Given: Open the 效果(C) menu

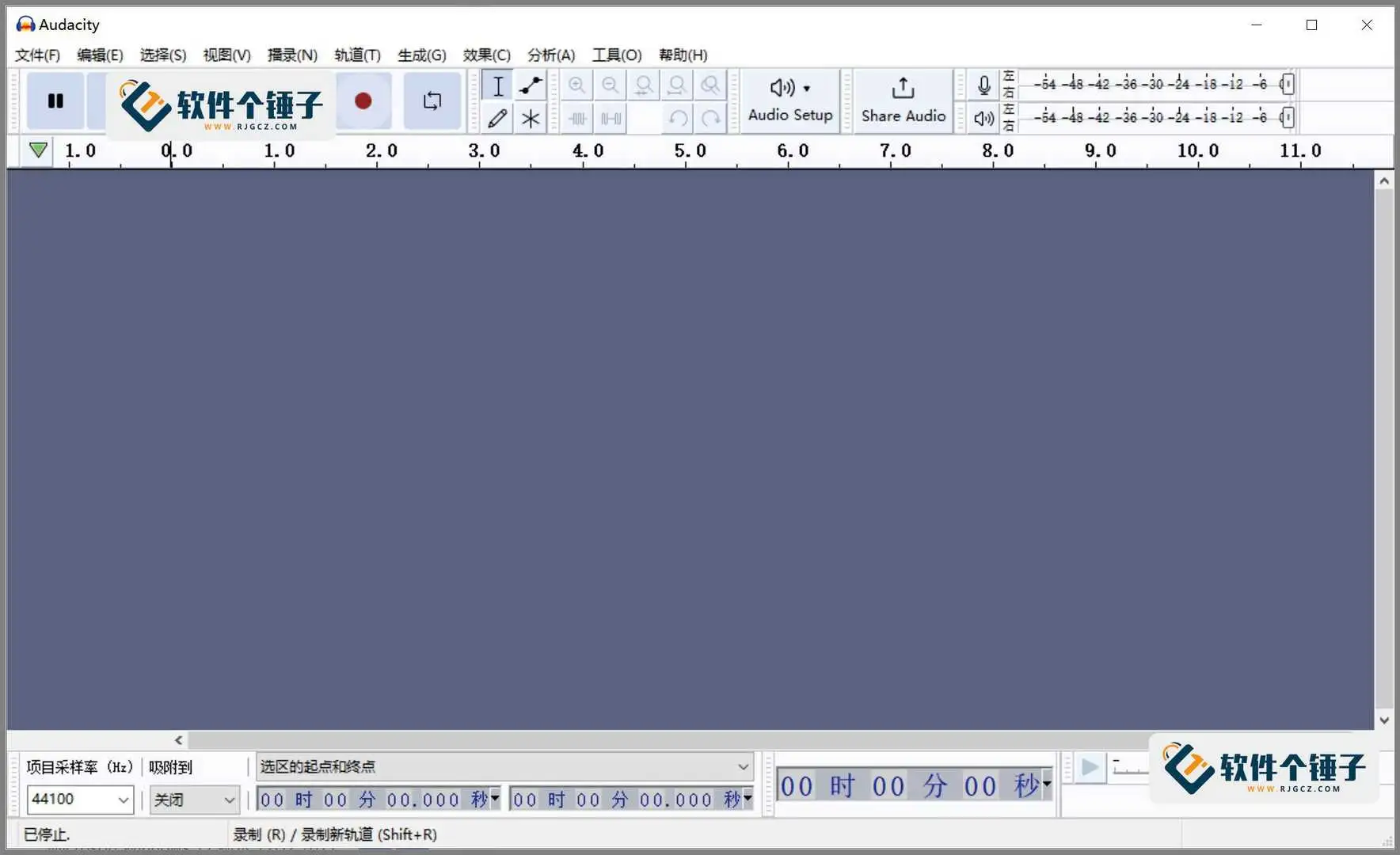Looking at the screenshot, I should [486, 55].
